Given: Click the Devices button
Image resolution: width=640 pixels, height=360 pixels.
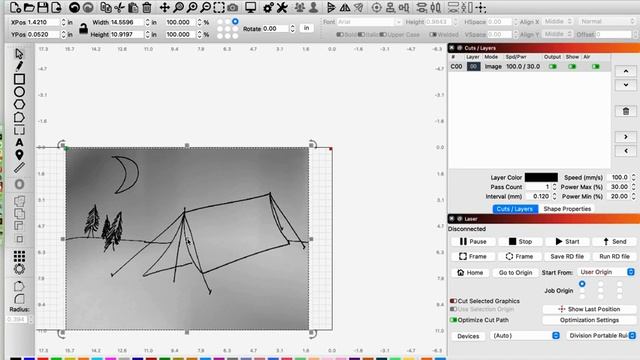Looking at the screenshot, I should coord(468,336).
